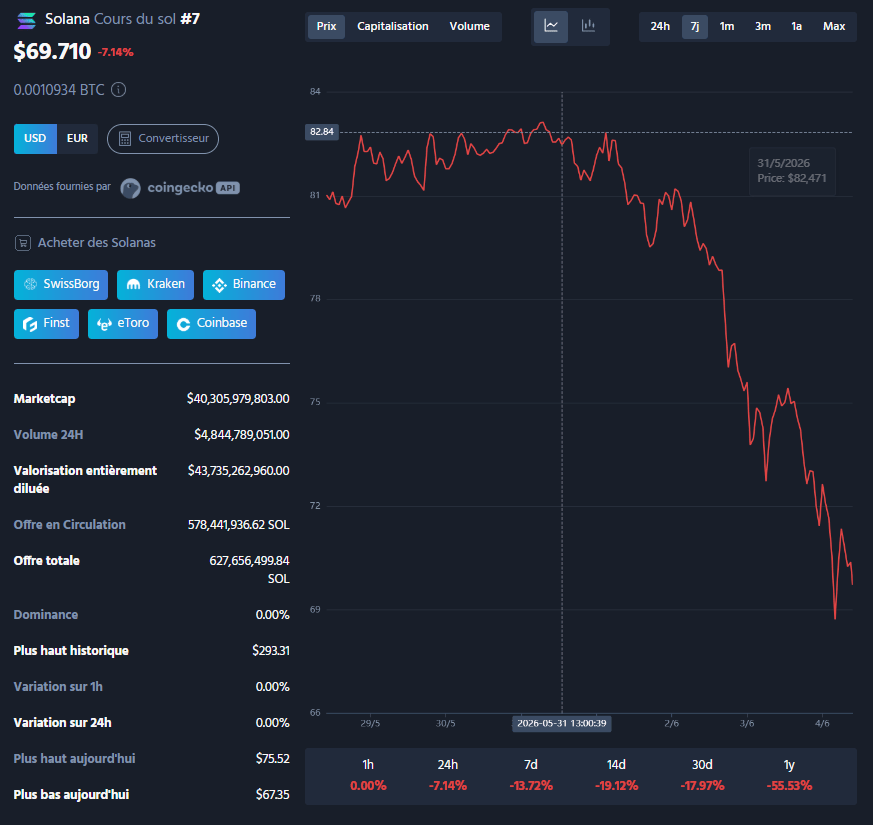Click the 82.84 price marker on axis

point(322,132)
